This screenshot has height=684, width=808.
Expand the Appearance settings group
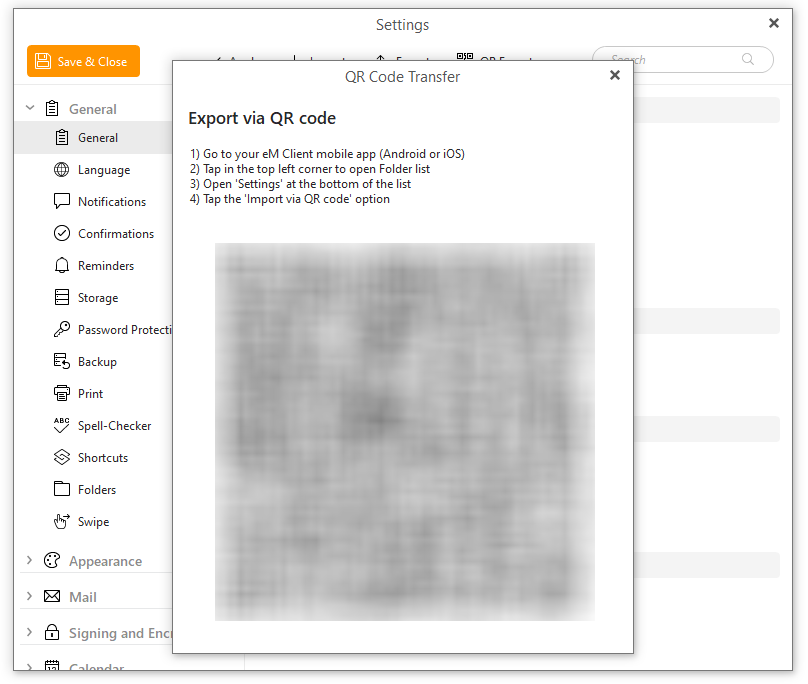tap(29, 560)
